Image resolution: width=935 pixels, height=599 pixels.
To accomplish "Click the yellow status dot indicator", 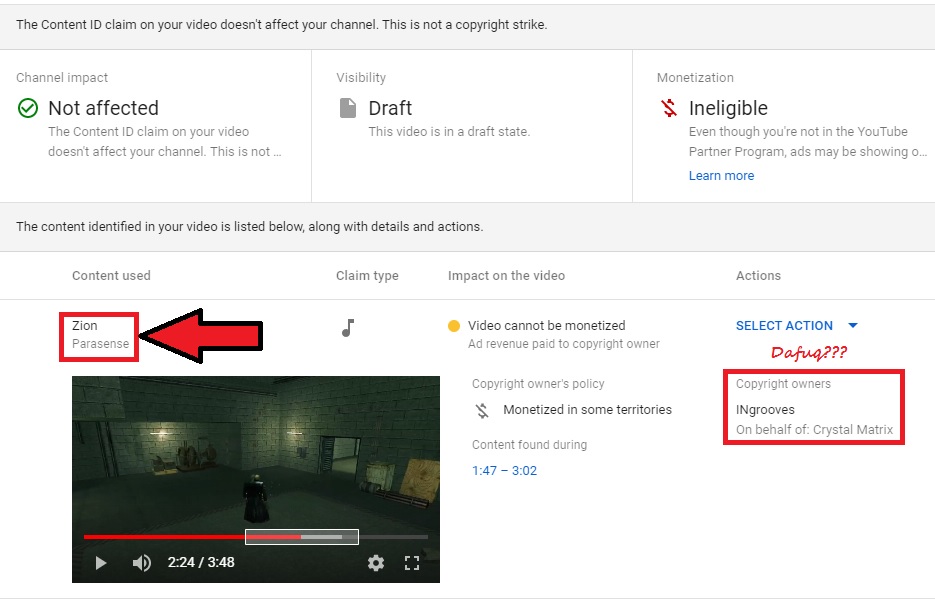I will pyautogui.click(x=454, y=326).
